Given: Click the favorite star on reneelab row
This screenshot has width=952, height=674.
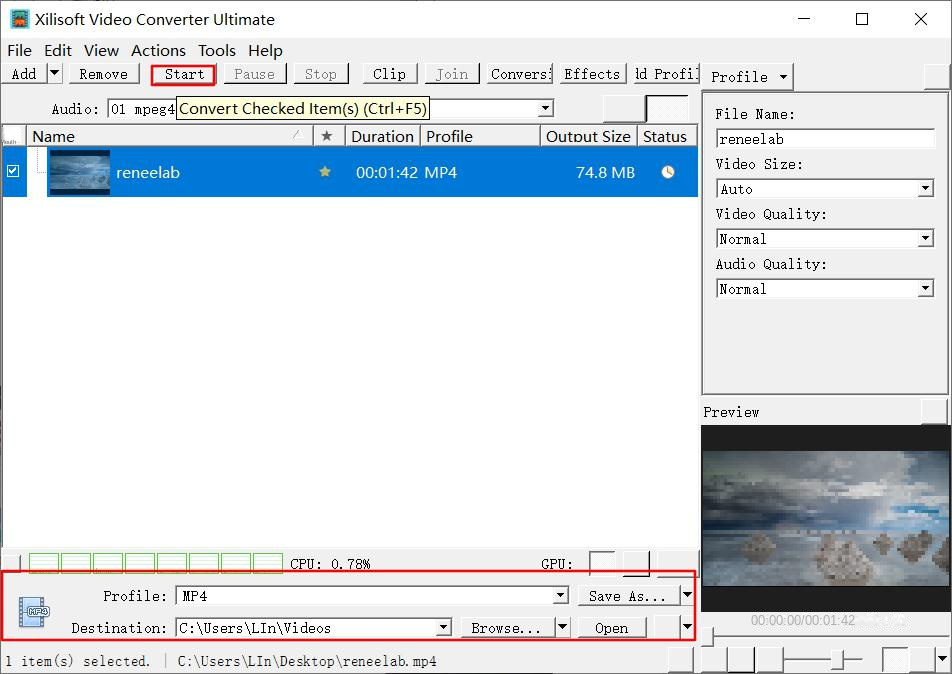Looking at the screenshot, I should (x=325, y=172).
